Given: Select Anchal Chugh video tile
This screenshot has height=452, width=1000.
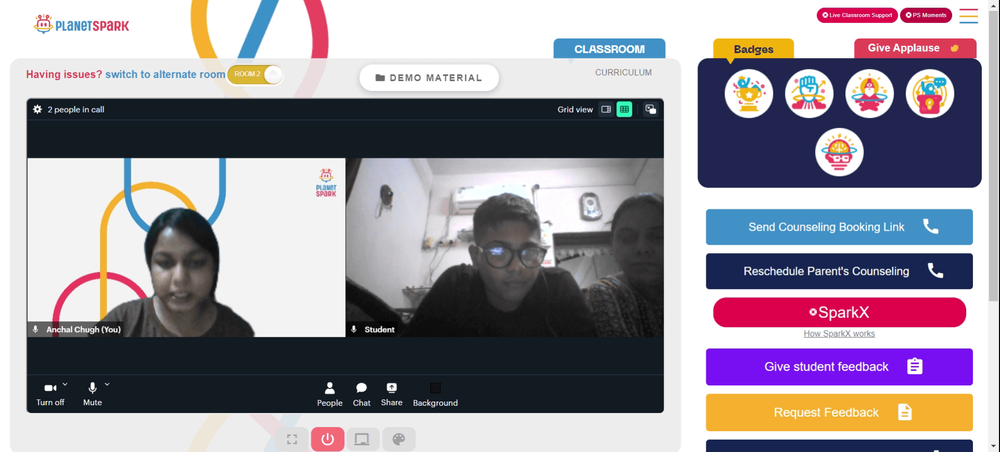Looking at the screenshot, I should [x=186, y=247].
